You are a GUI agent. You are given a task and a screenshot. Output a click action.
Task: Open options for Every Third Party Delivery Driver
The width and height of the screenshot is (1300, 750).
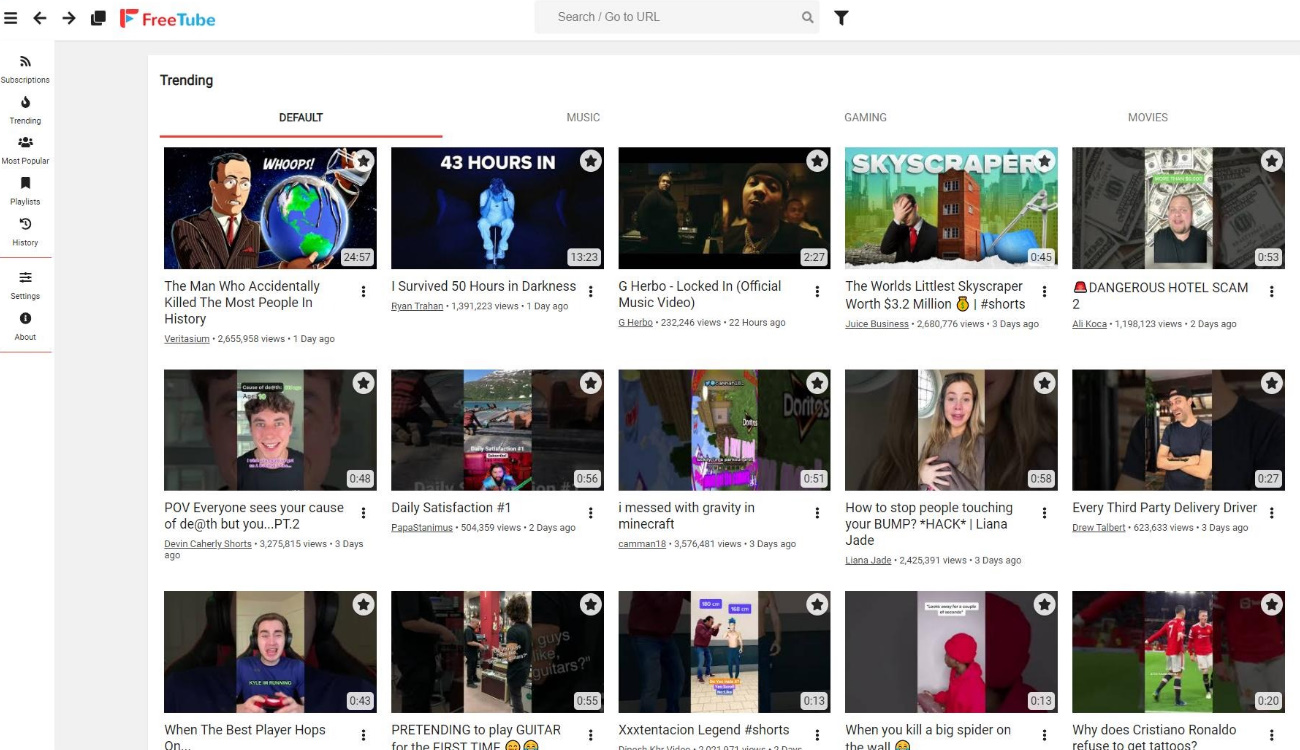(1272, 513)
